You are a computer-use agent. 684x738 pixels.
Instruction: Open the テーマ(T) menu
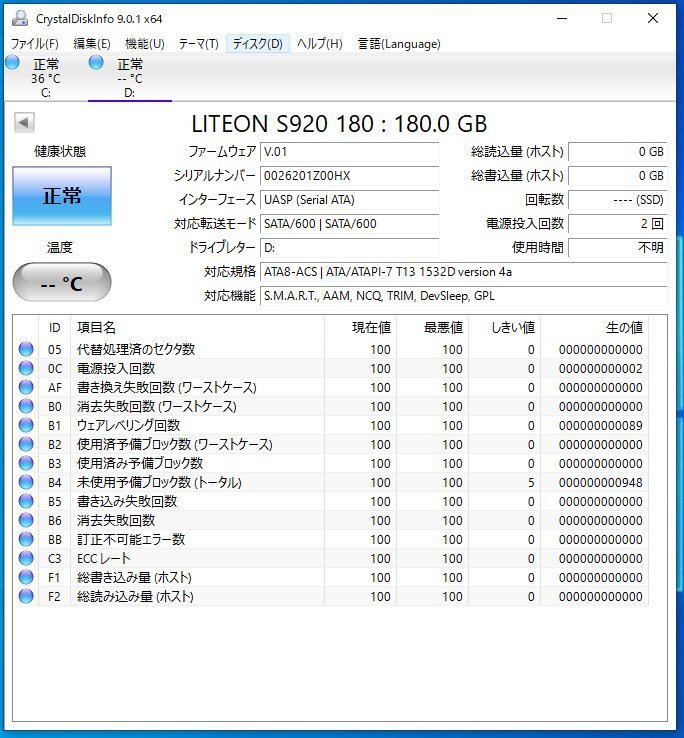[x=198, y=44]
